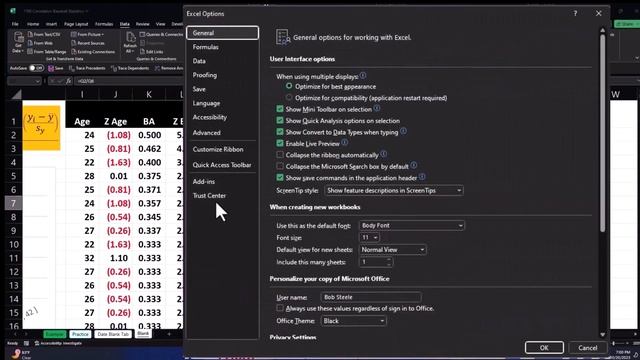Click the Help question mark in Excel Options
This screenshot has height=360, width=640.
coord(575,13)
